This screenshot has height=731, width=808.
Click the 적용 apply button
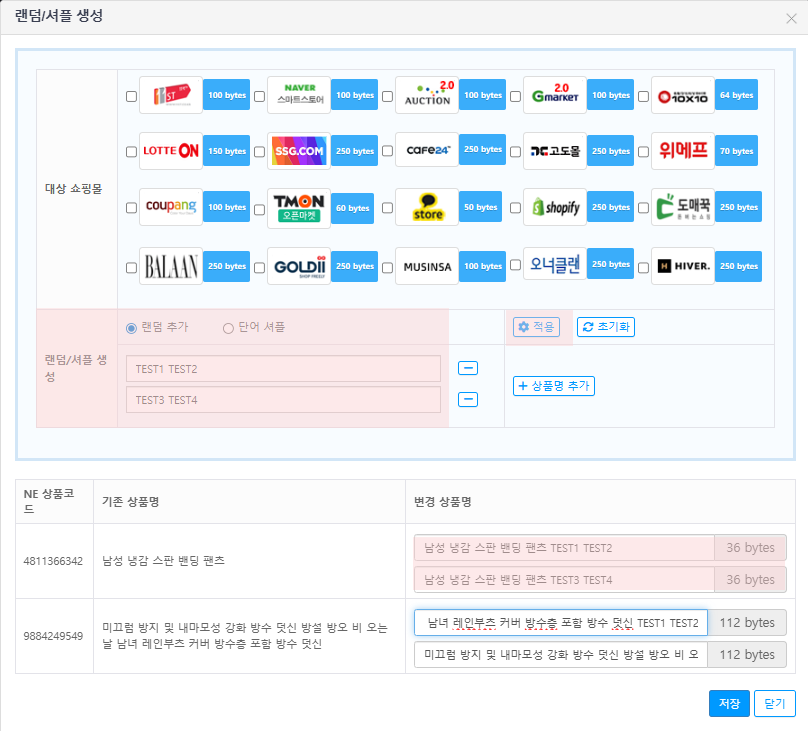pyautogui.click(x=536, y=327)
